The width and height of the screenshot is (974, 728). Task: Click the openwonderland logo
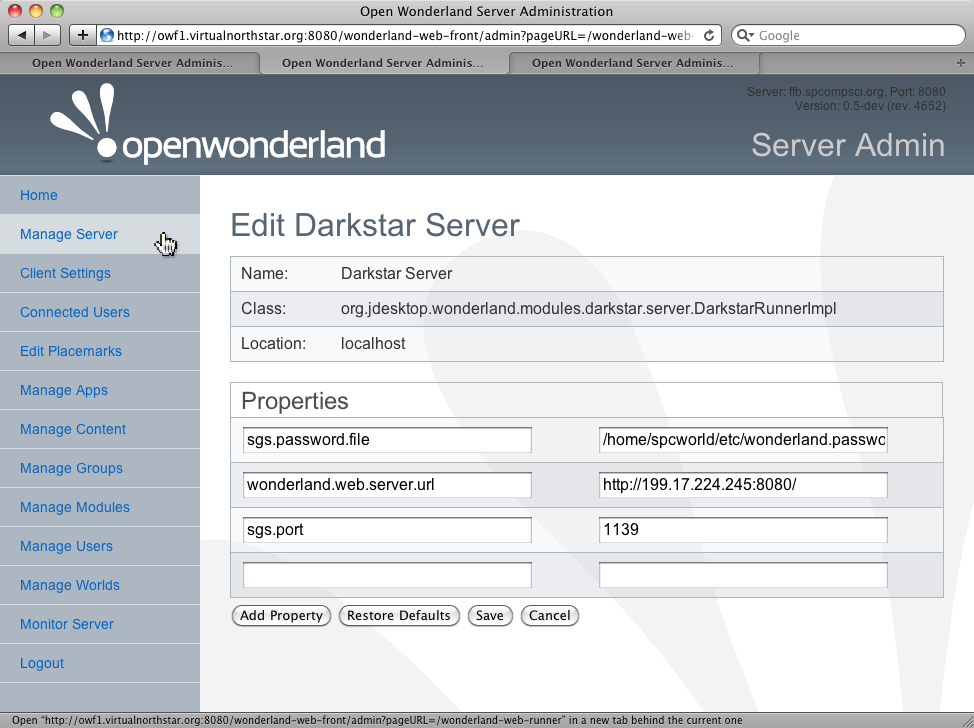[x=217, y=123]
